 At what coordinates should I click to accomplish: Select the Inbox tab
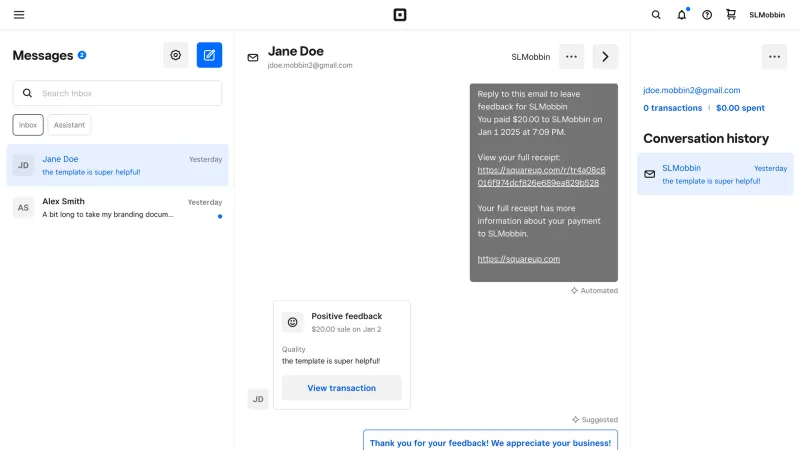28,125
